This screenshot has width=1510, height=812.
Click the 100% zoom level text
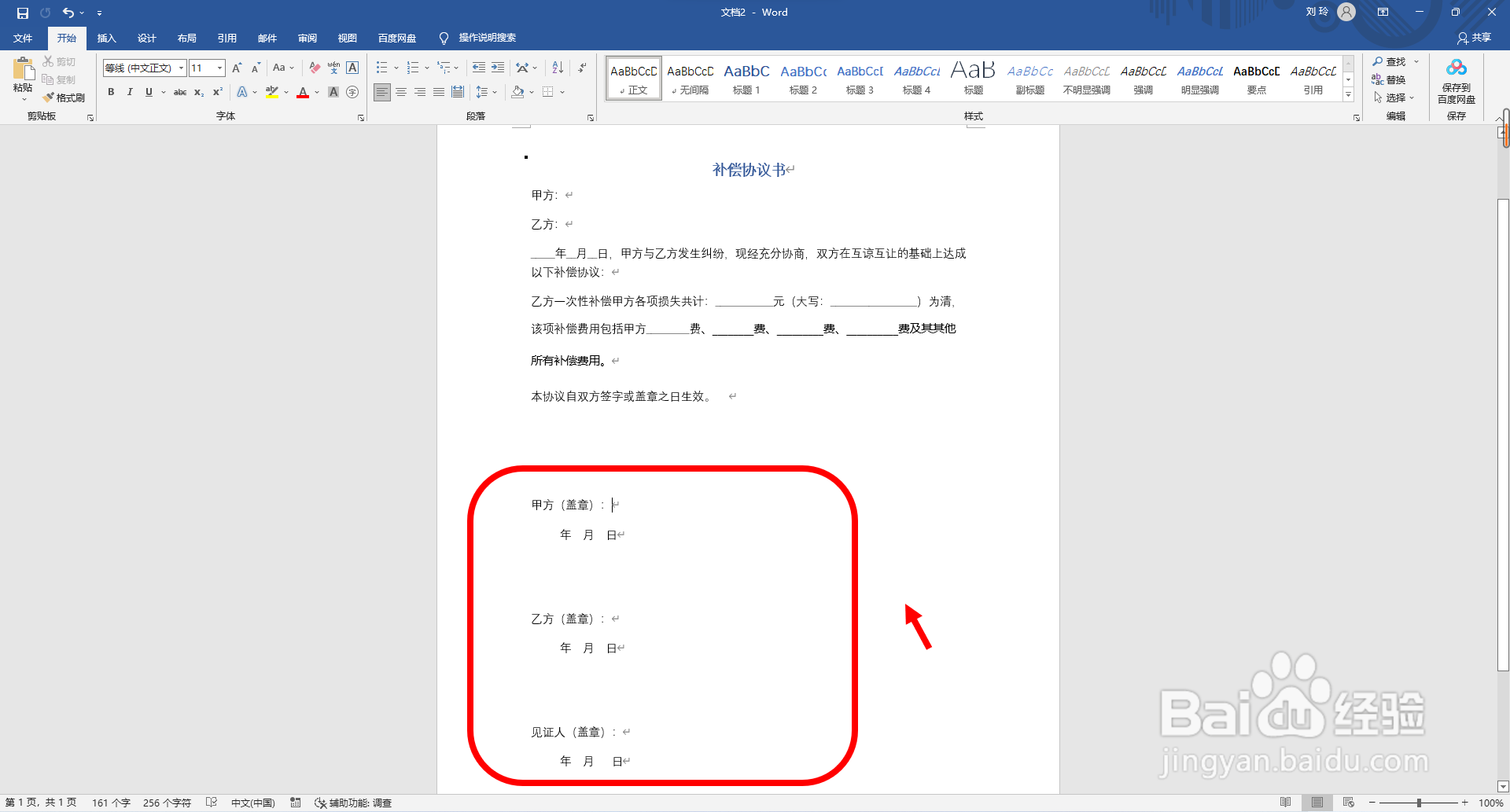1490,803
